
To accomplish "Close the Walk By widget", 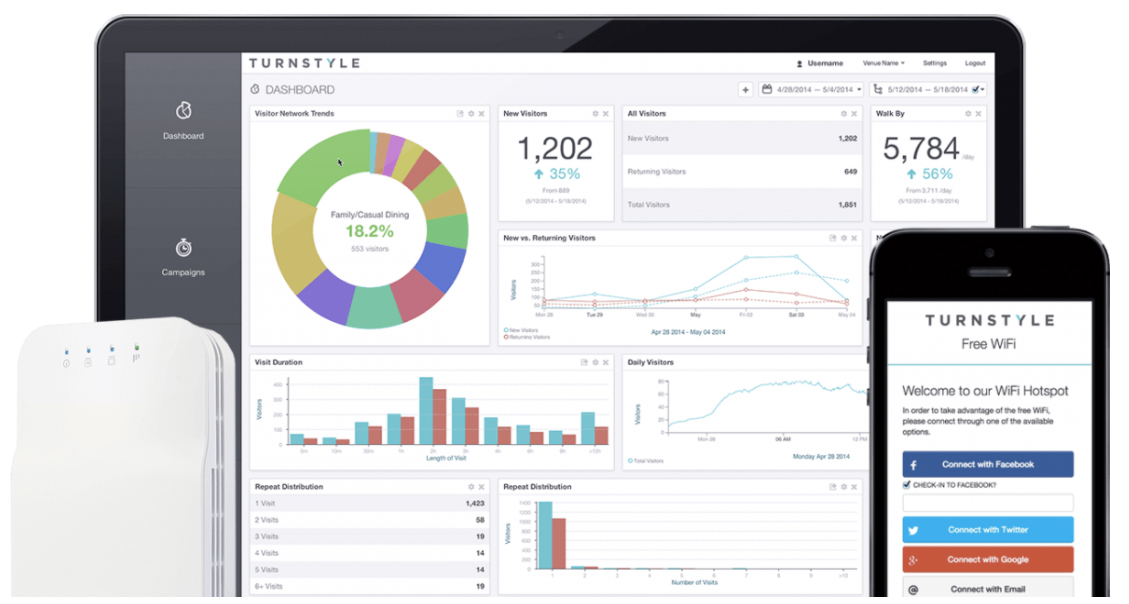I will 979,114.
